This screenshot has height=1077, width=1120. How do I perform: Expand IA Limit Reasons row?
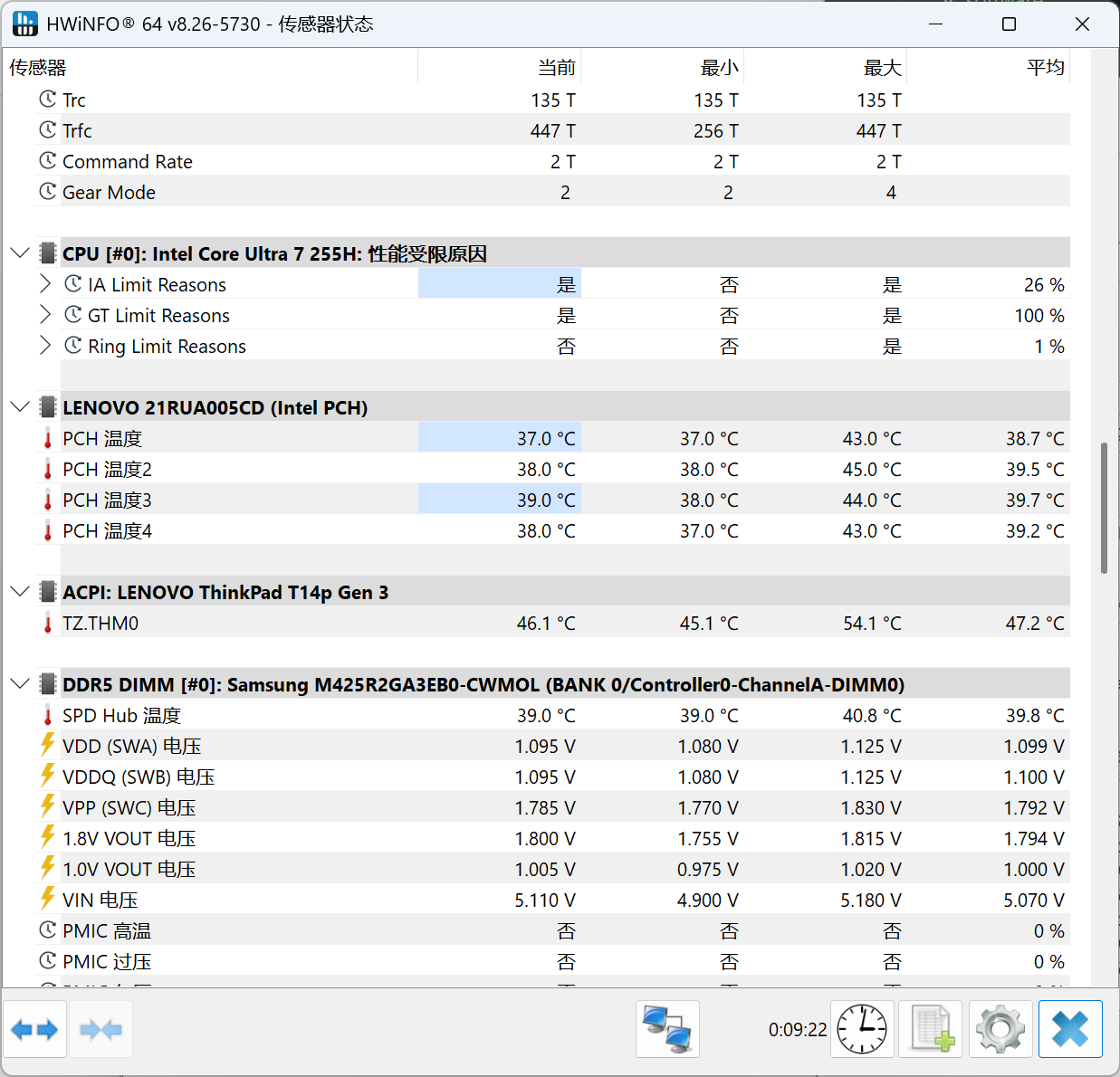click(x=45, y=283)
